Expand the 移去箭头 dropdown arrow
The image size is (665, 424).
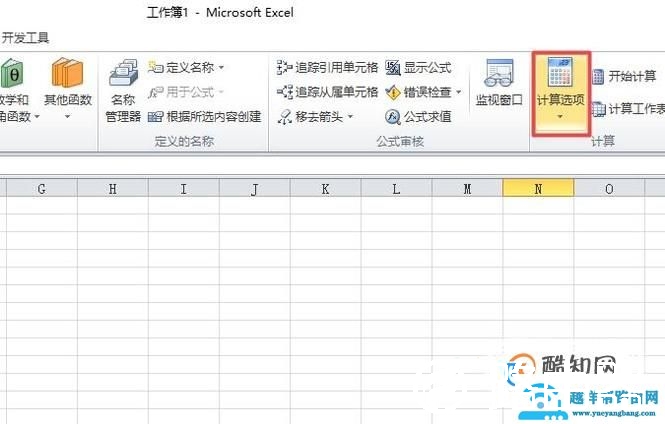[350, 116]
